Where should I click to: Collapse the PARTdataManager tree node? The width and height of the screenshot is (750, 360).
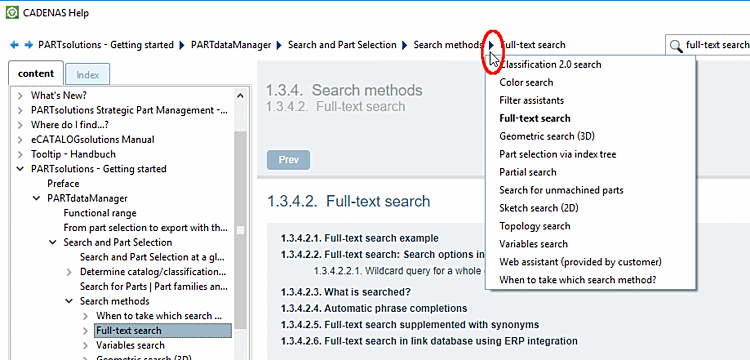[x=36, y=198]
